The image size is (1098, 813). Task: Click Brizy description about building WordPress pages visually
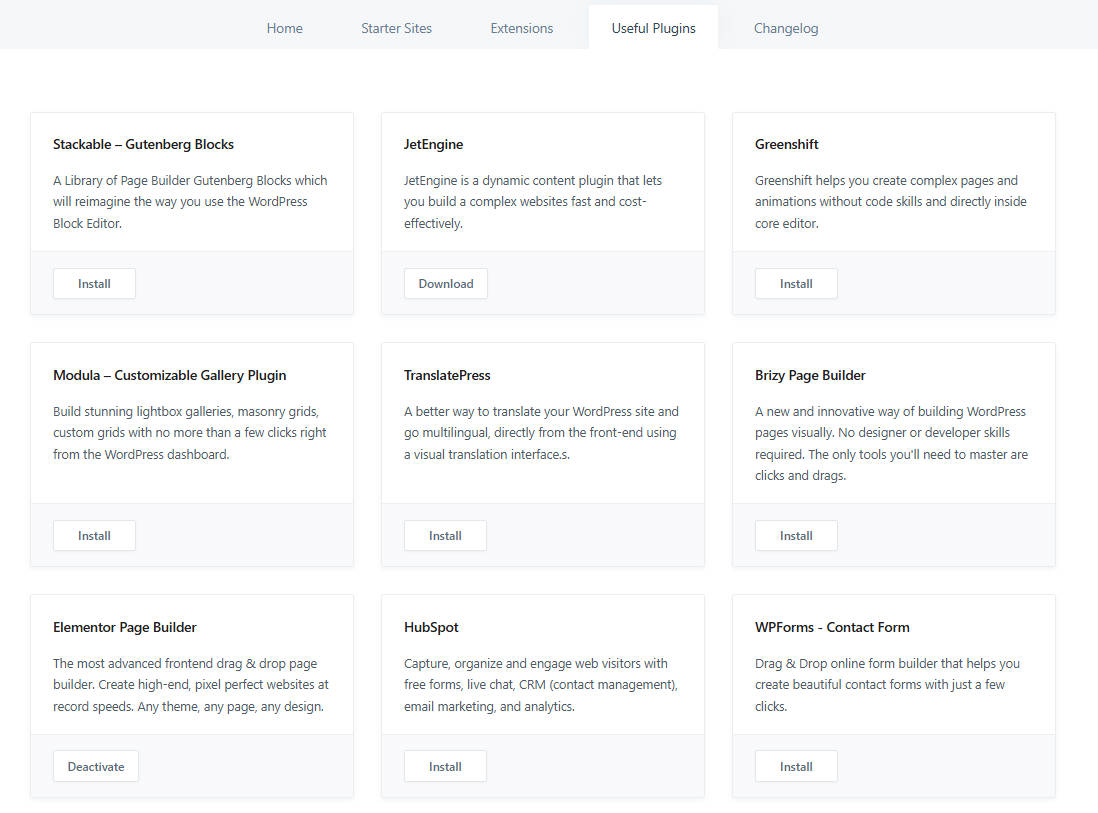pos(891,443)
